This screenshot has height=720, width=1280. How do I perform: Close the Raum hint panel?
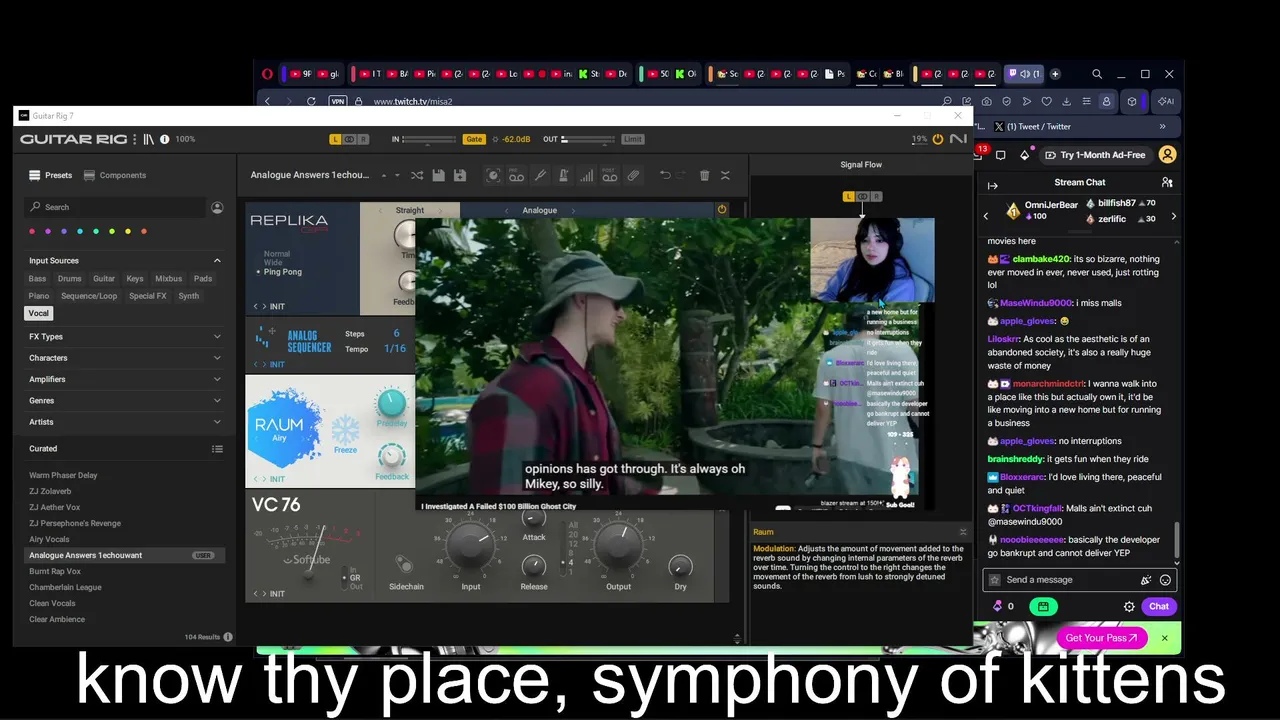[x=963, y=532]
